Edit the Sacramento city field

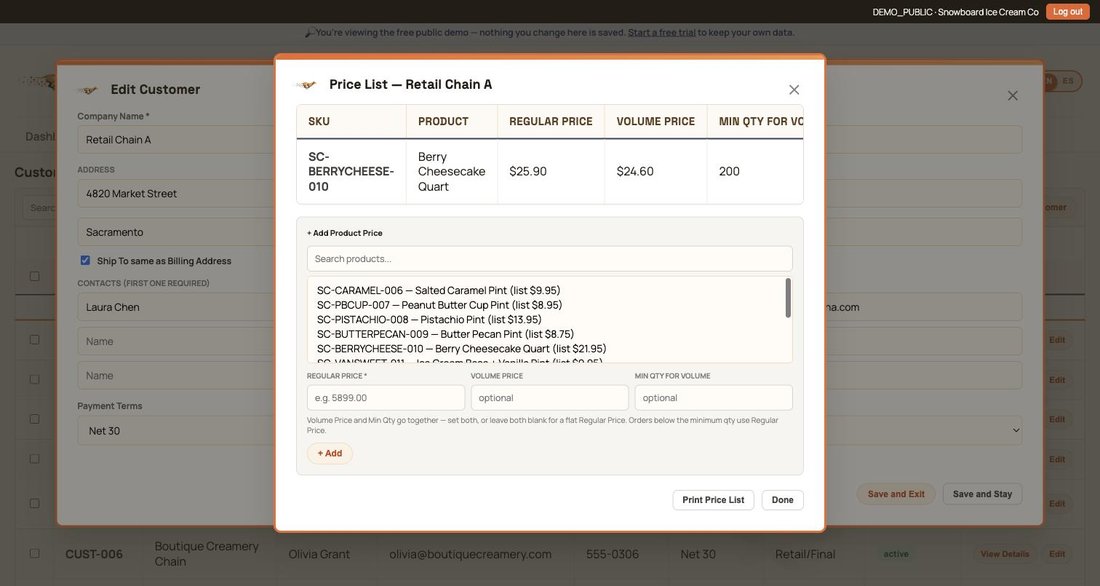(175, 232)
